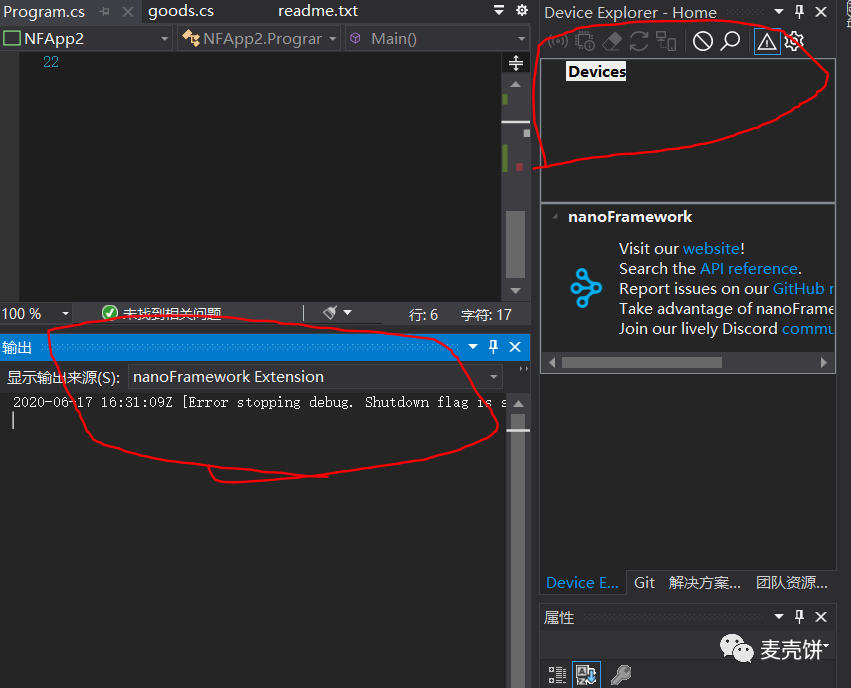Open the 输出 panel window options dropdown
Image resolution: width=851 pixels, height=688 pixels.
(x=473, y=347)
